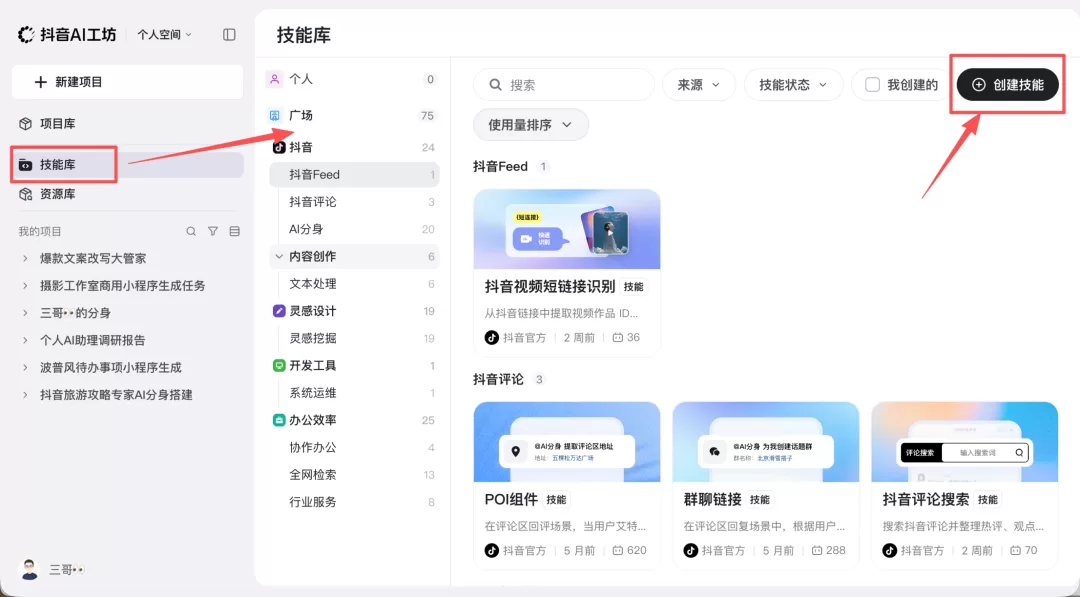Viewport: 1080px width, 597px height.
Task: Click the POI组件 skill title
Action: click(x=511, y=499)
